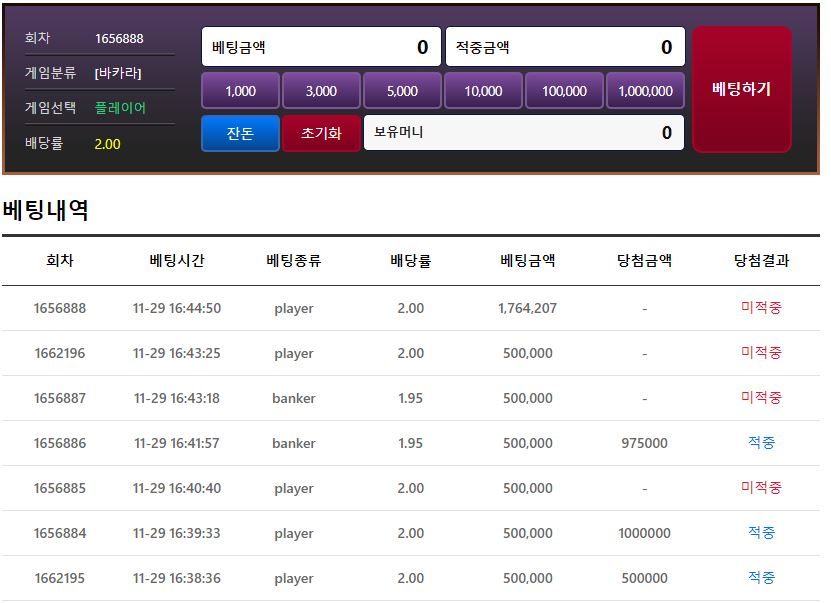Image resolution: width=831 pixels, height=603 pixels.
Task: Click the 975000 winning amount cell
Action: coord(644,443)
